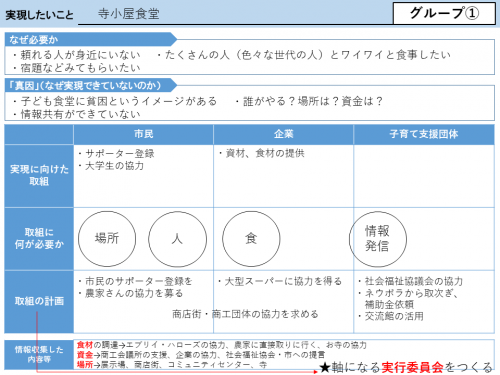Click the red word 場所 in the bottom box

click(84, 365)
